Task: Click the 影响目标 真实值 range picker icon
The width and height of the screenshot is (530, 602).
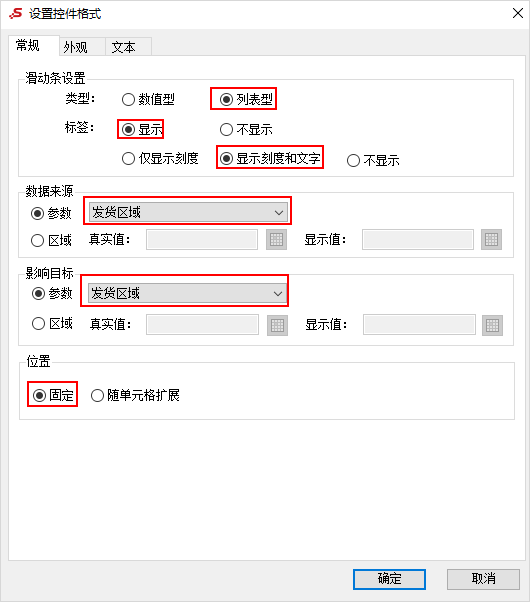Action: pyautogui.click(x=277, y=325)
